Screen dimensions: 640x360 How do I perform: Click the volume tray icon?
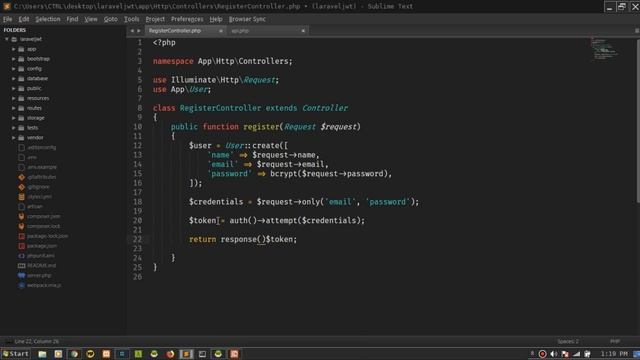pyautogui.click(x=553, y=354)
